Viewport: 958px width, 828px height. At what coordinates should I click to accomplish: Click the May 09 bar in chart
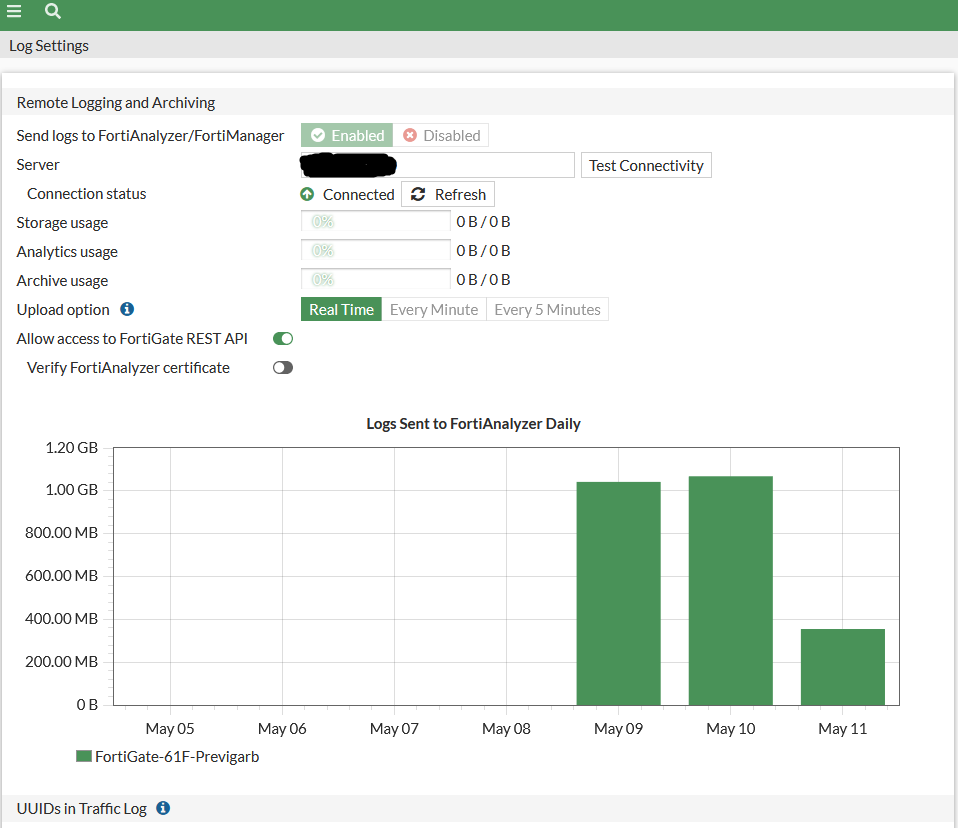tap(618, 593)
